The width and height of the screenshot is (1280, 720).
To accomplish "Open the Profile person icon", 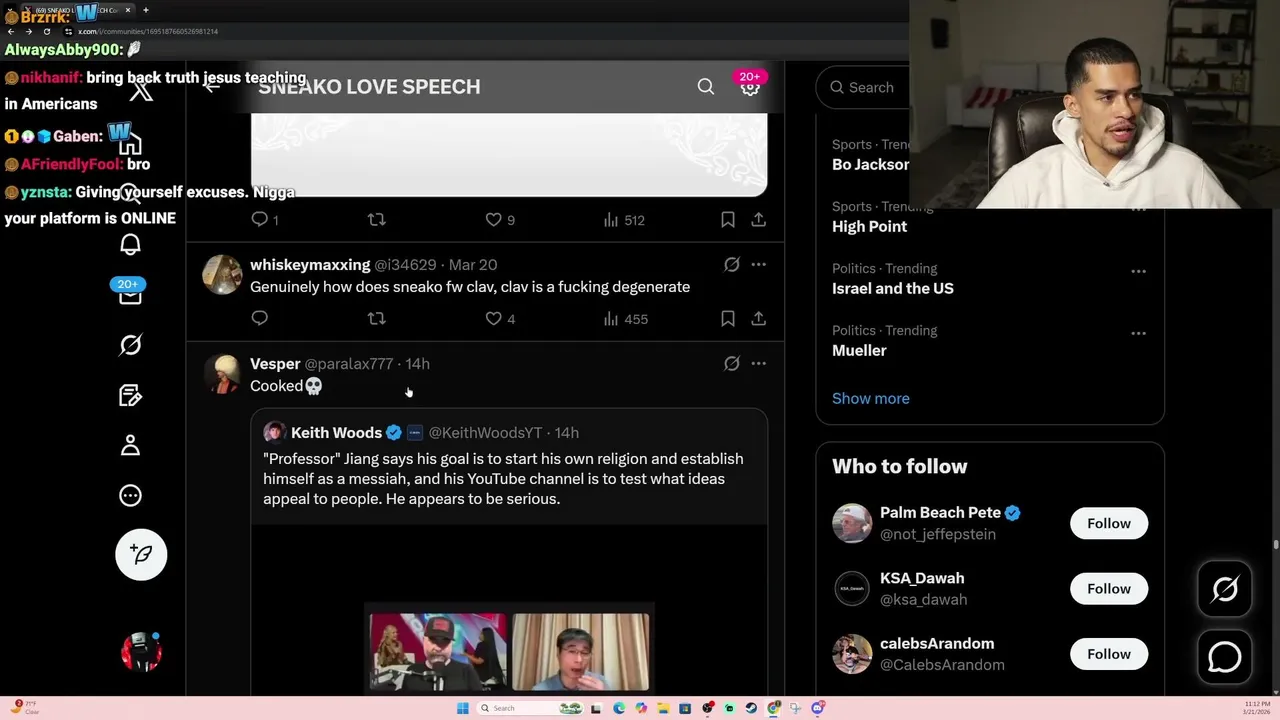I will 130,445.
